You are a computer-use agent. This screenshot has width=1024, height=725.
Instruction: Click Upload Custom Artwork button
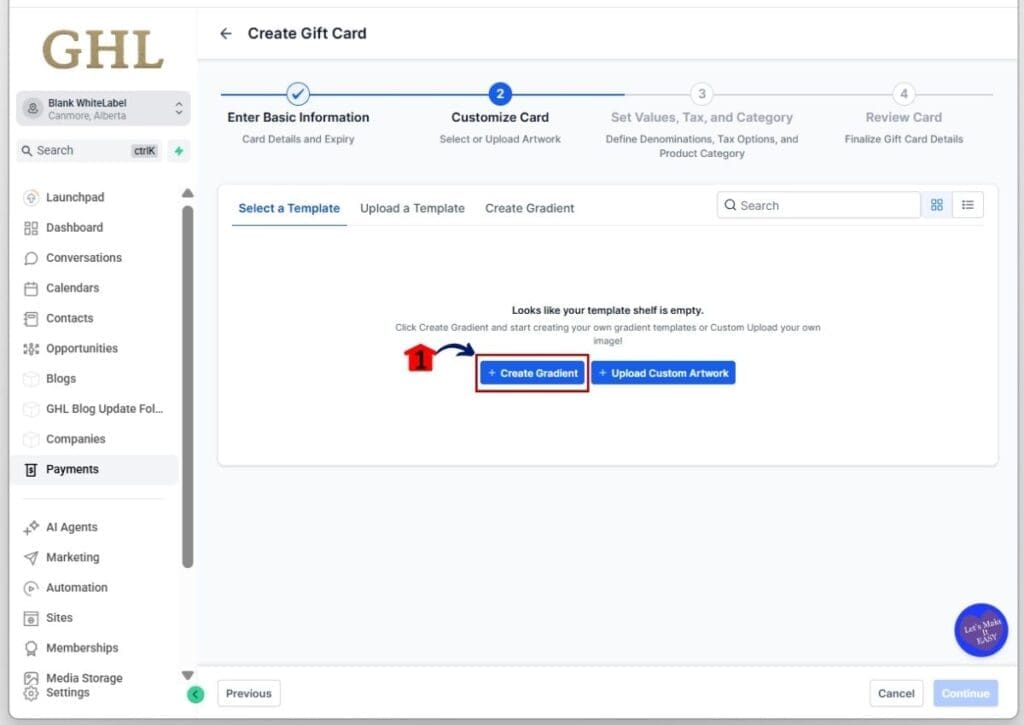click(x=663, y=373)
